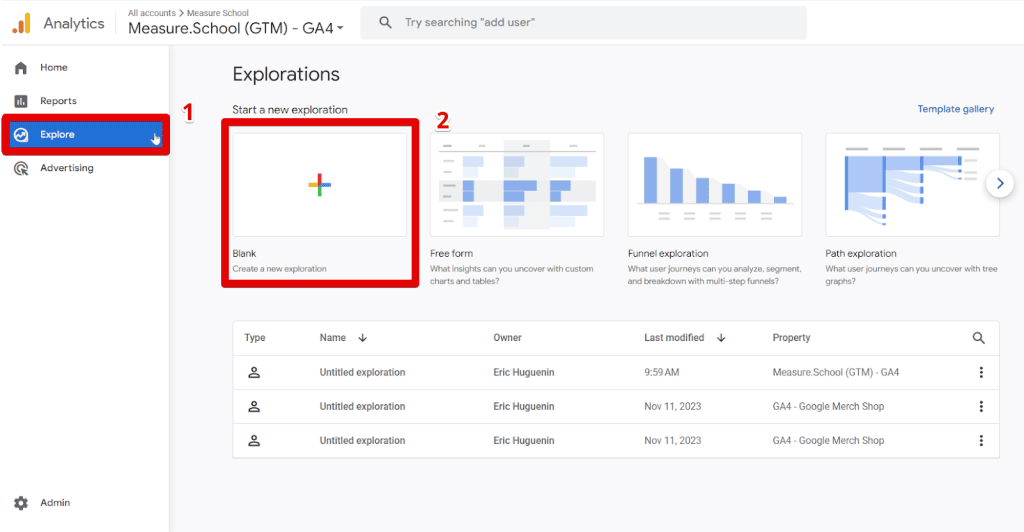Choose the Free form template
The image size is (1024, 532).
pos(517,185)
